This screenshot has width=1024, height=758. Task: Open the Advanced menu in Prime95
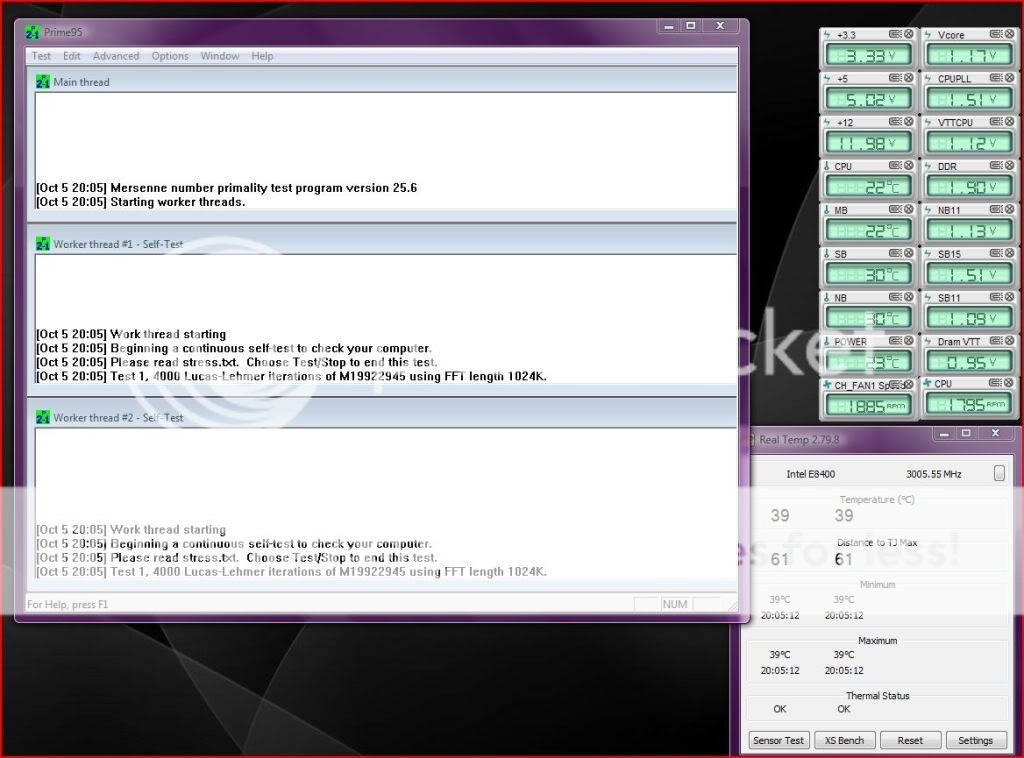pyautogui.click(x=116, y=56)
